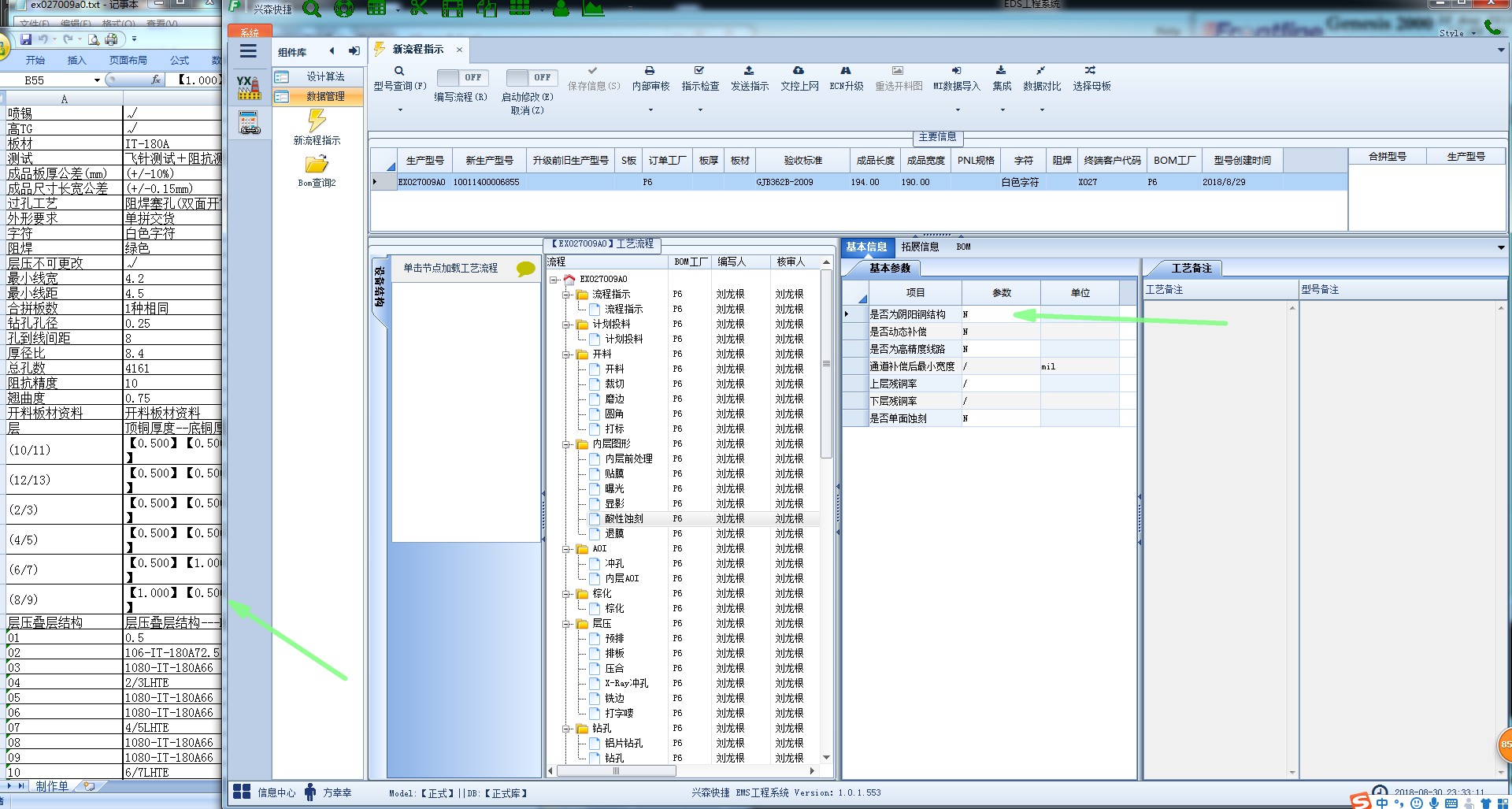The height and width of the screenshot is (809, 1512).
Task: Click 型号查询(F) search tool
Action: point(399,79)
